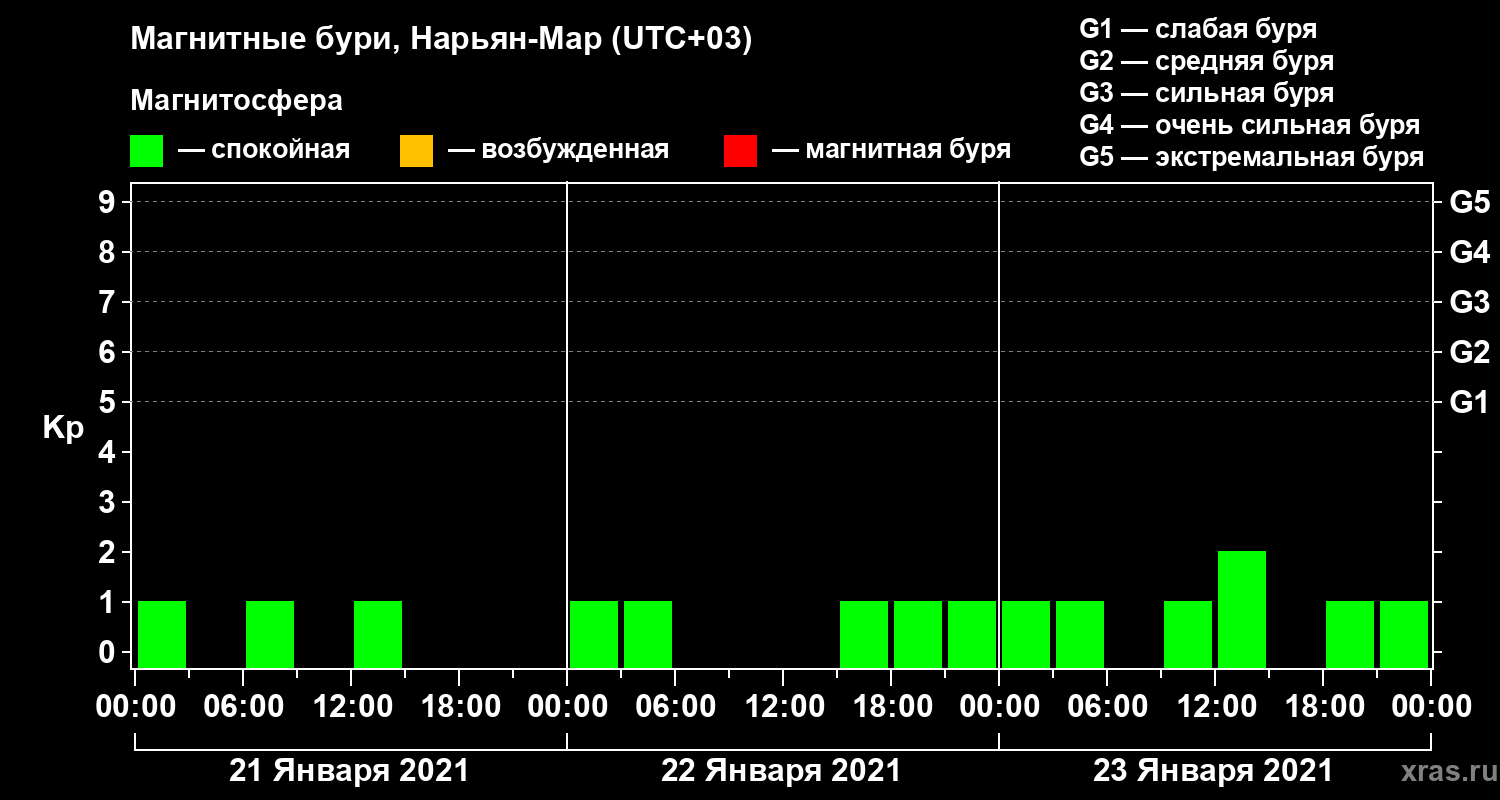Click the 'G4' label on the right axis
This screenshot has height=800, width=1500.
tap(1469, 252)
